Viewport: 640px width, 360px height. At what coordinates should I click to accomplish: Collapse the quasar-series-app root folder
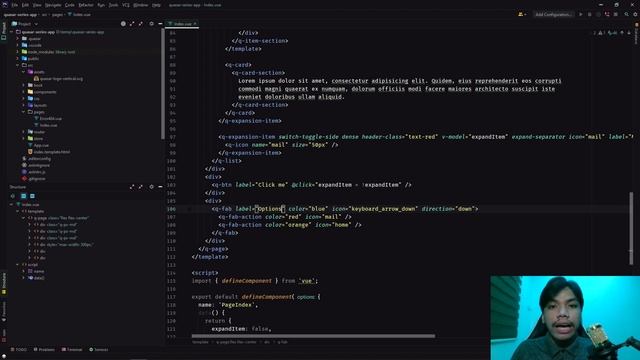(x=11, y=32)
